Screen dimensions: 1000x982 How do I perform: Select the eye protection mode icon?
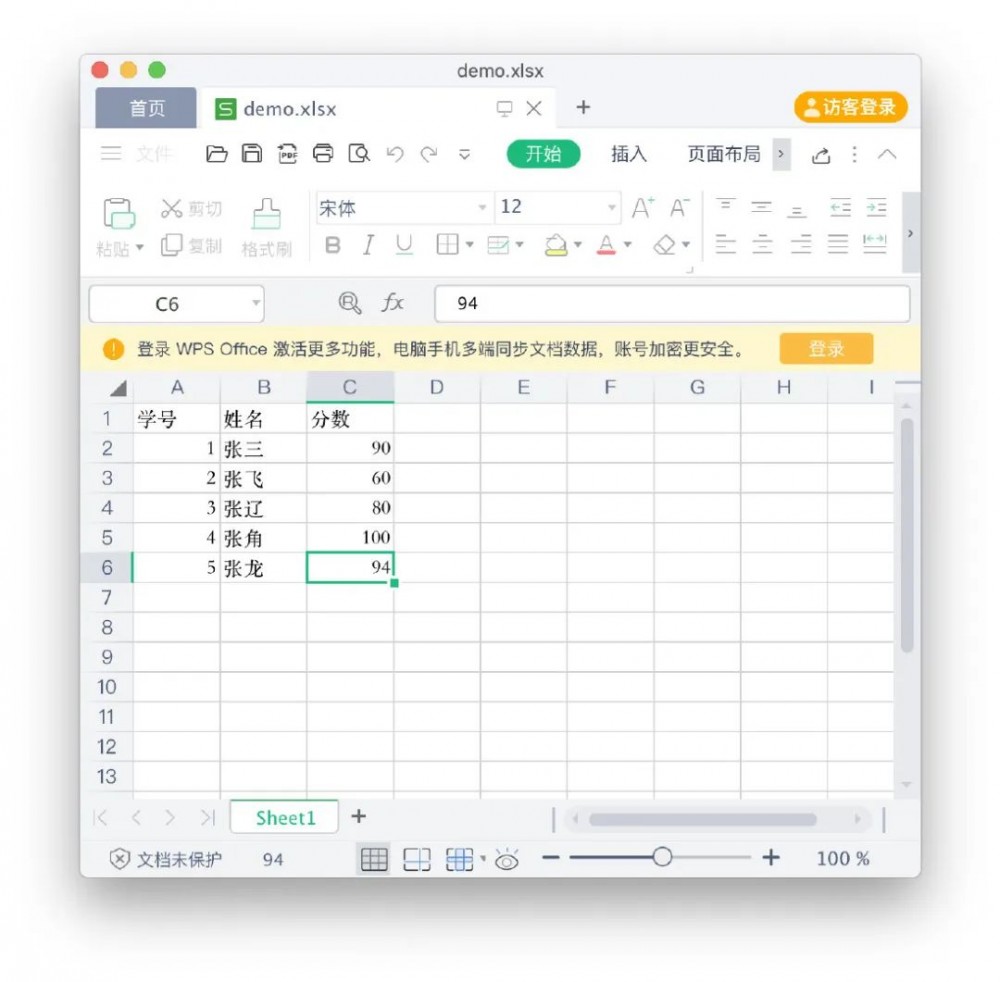click(508, 858)
